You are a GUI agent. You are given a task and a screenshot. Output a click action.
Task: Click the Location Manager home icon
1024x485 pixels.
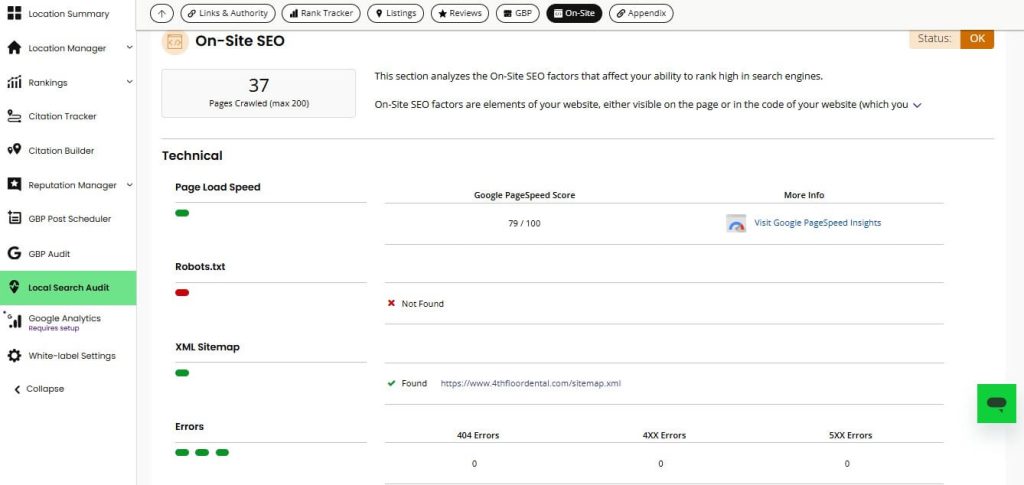pos(14,48)
